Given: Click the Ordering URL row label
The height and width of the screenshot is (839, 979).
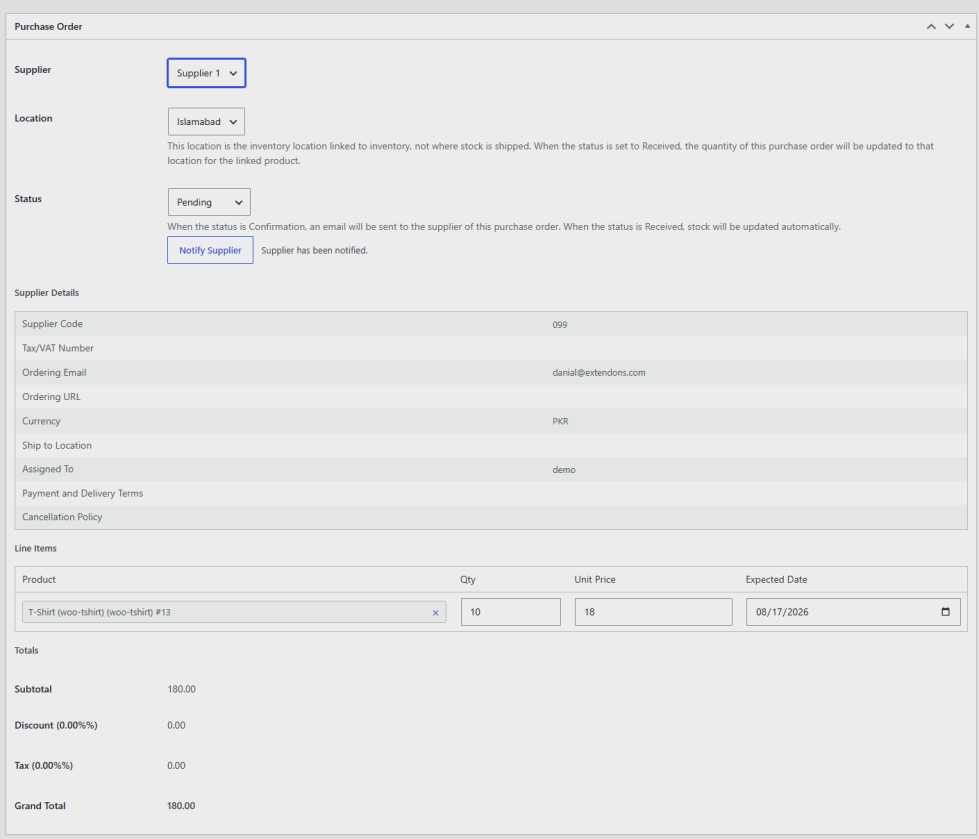Looking at the screenshot, I should click(51, 397).
